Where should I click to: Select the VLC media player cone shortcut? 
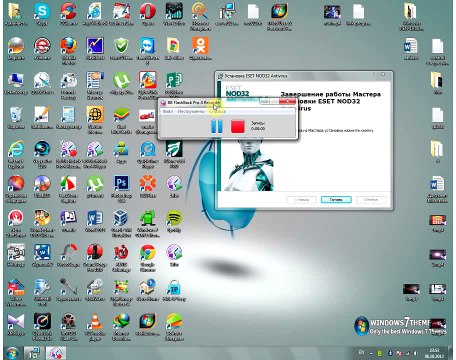tap(95, 327)
